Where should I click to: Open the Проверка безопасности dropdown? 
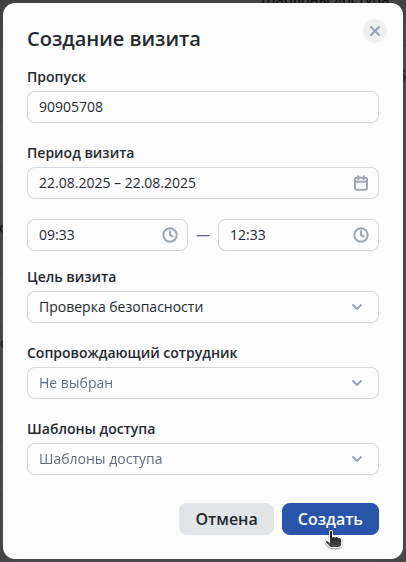(x=203, y=307)
